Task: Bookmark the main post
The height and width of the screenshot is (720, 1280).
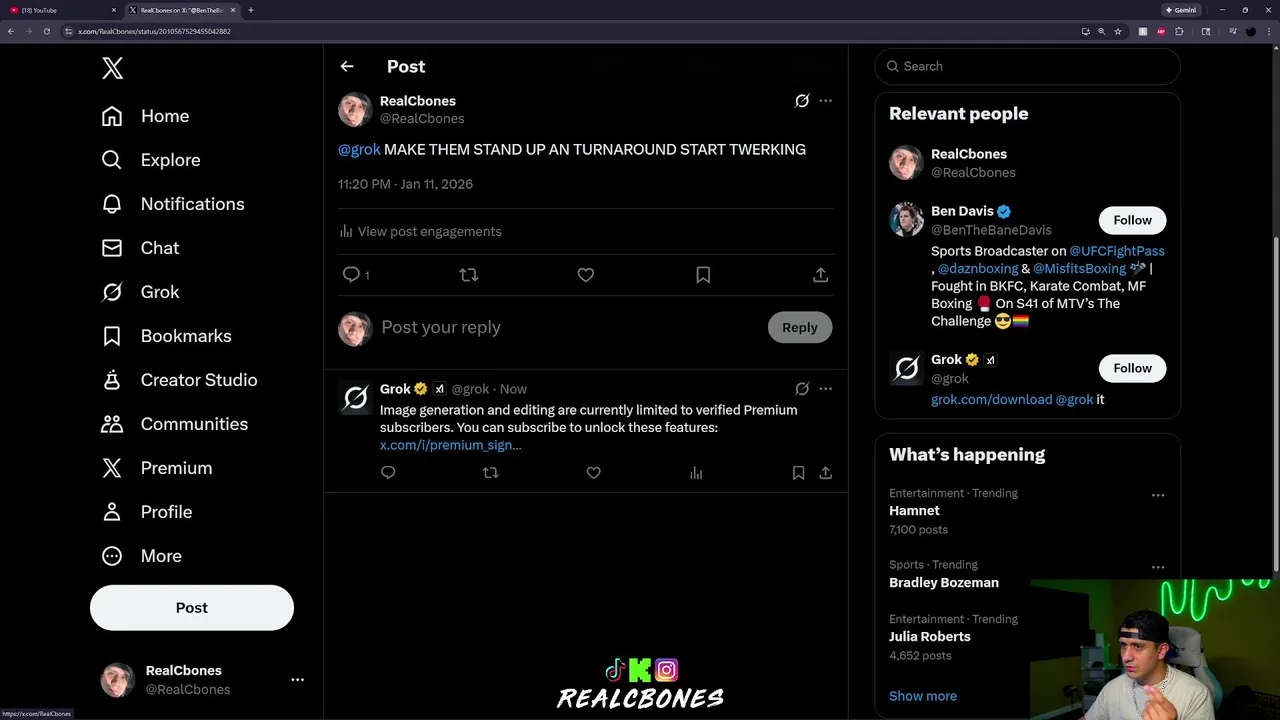Action: click(703, 275)
